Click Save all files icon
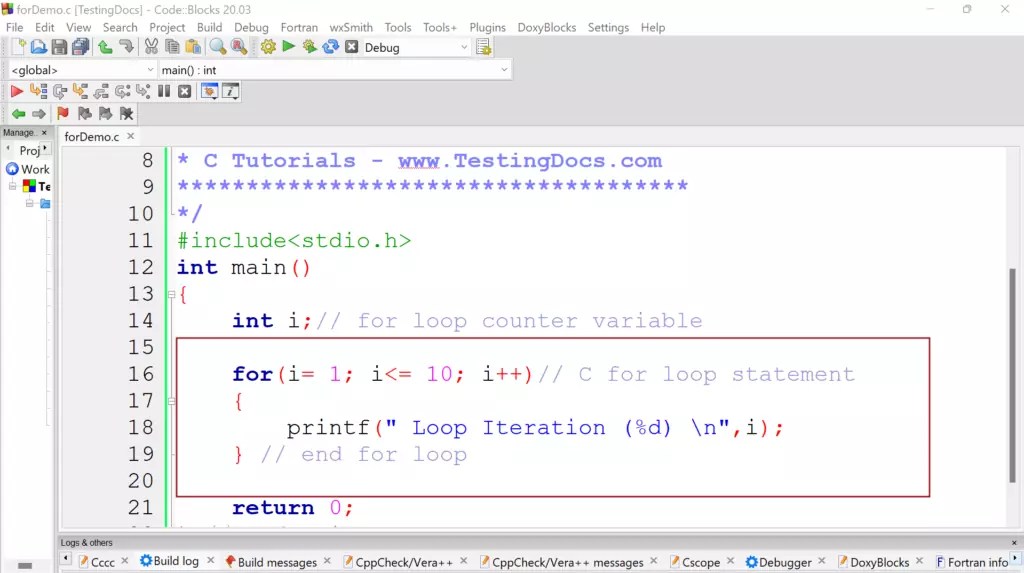The width and height of the screenshot is (1024, 573). (80, 47)
